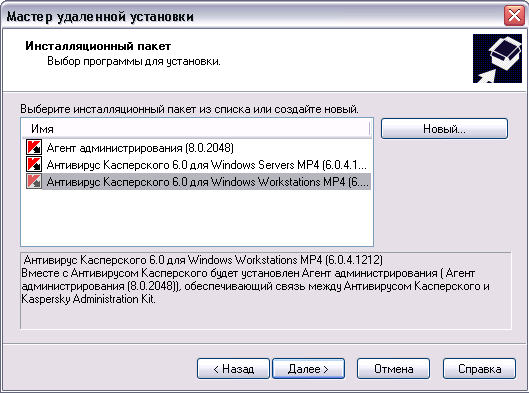Click the installation package box icon in header
The height and width of the screenshot is (393, 529).
[497, 58]
